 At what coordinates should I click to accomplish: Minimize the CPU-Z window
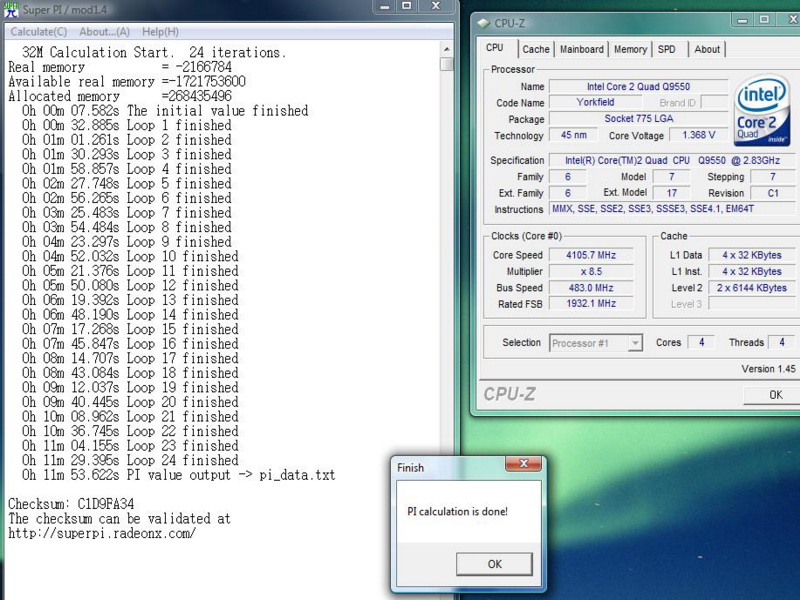coord(743,20)
